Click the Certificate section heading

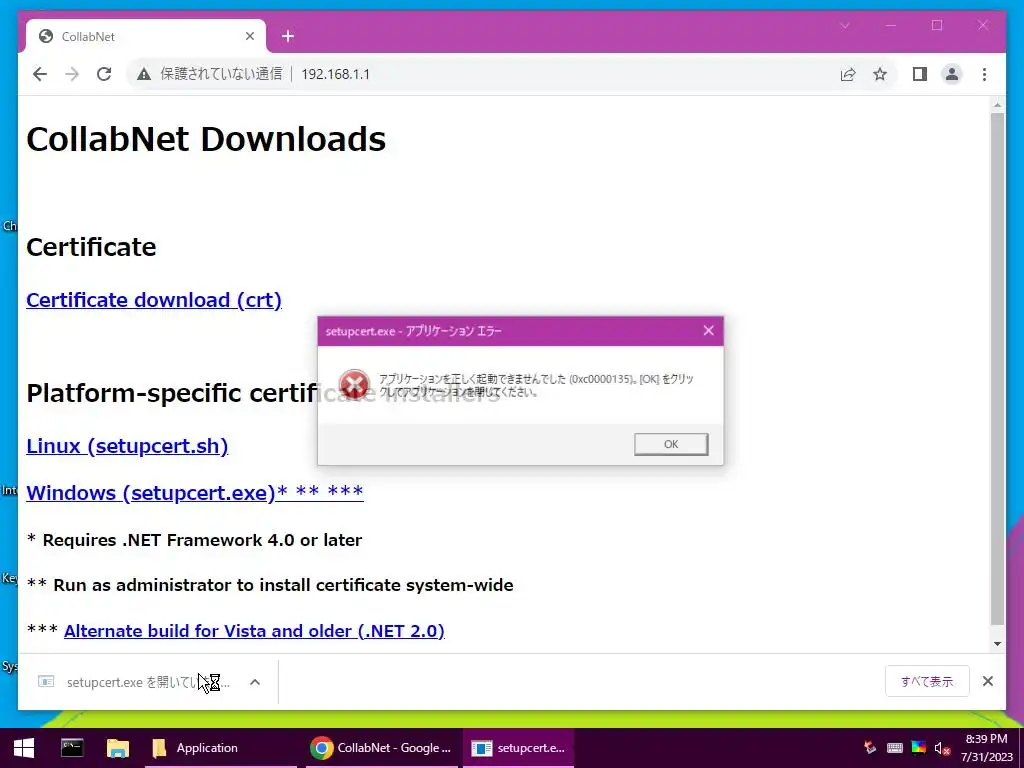pyautogui.click(x=91, y=247)
